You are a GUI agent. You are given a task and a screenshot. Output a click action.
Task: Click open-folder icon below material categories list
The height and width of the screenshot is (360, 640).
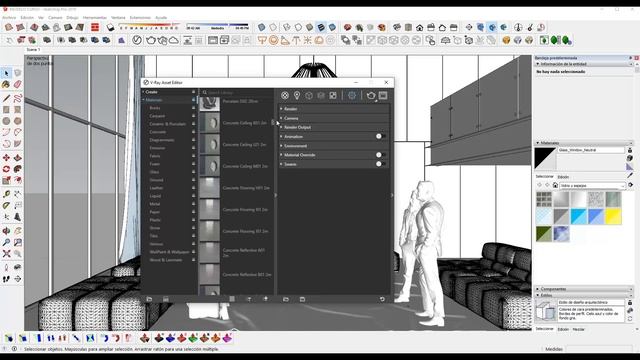[149, 299]
